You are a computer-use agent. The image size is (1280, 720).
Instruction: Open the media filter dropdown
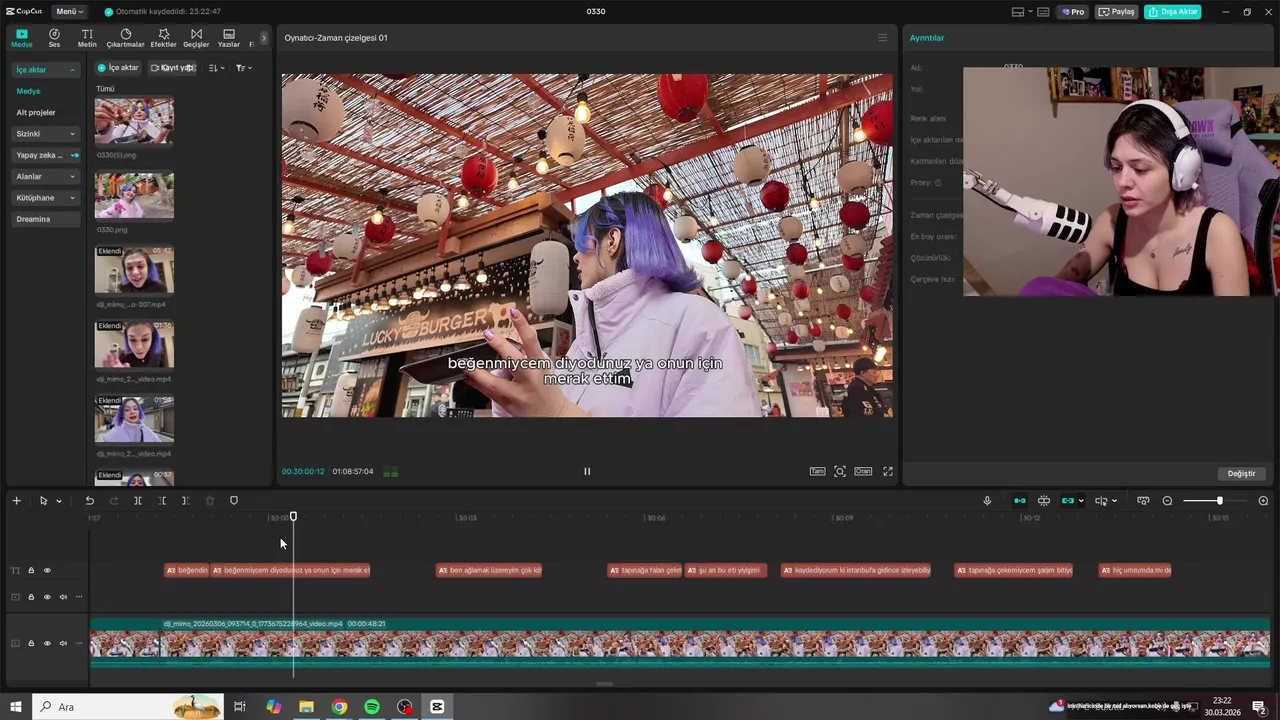[244, 68]
